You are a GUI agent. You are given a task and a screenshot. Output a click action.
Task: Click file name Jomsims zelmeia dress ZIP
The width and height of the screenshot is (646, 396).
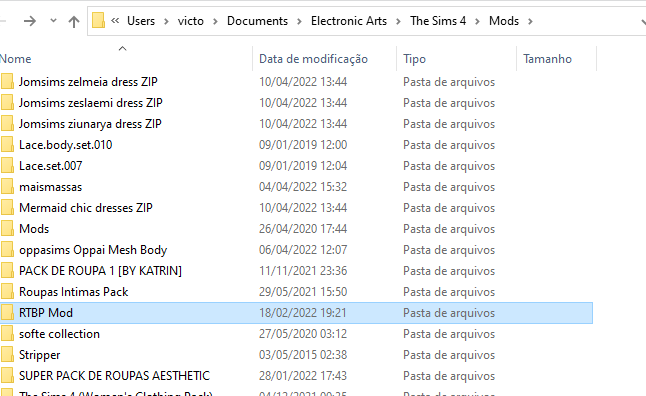pos(88,82)
